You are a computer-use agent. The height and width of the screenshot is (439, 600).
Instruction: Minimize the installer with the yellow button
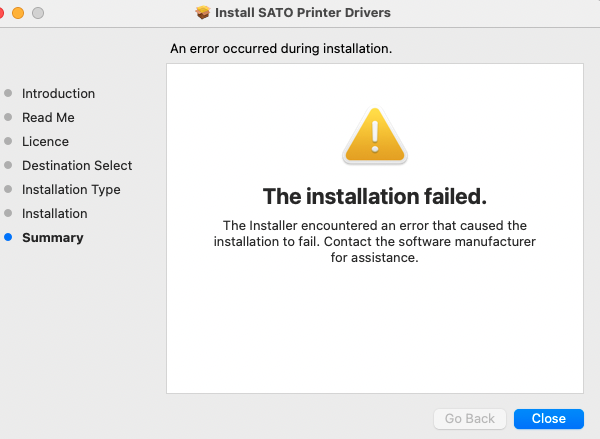click(20, 13)
